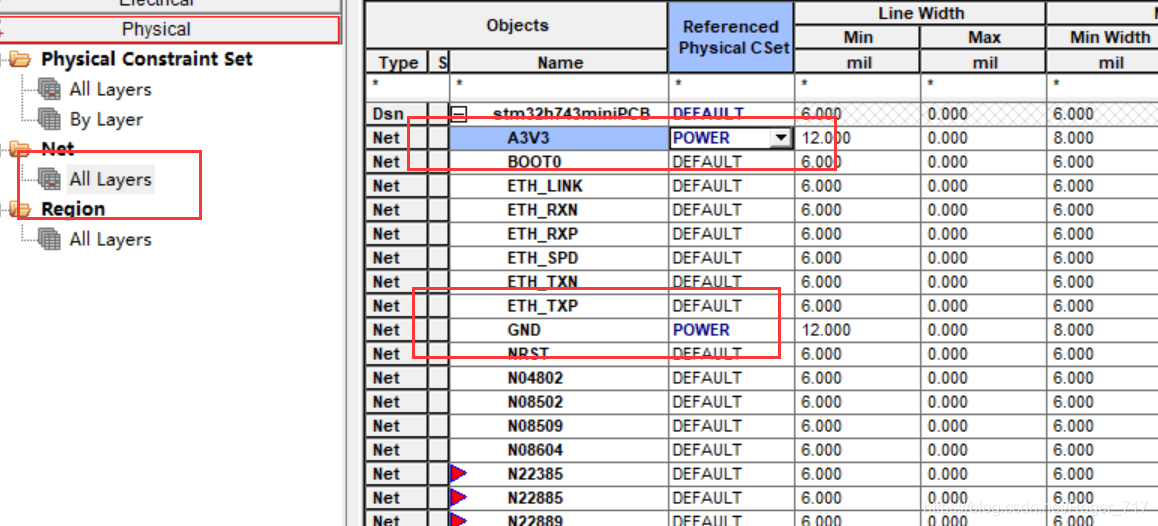The width and height of the screenshot is (1158, 526).
Task: Click the Net folder icon in tree
Action: coord(20,150)
